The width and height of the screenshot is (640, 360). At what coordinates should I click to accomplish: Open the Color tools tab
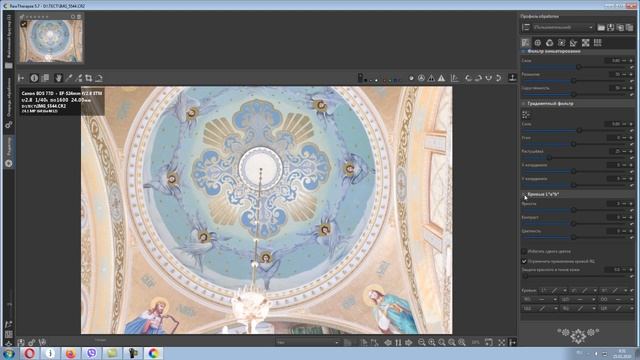pyautogui.click(x=549, y=43)
